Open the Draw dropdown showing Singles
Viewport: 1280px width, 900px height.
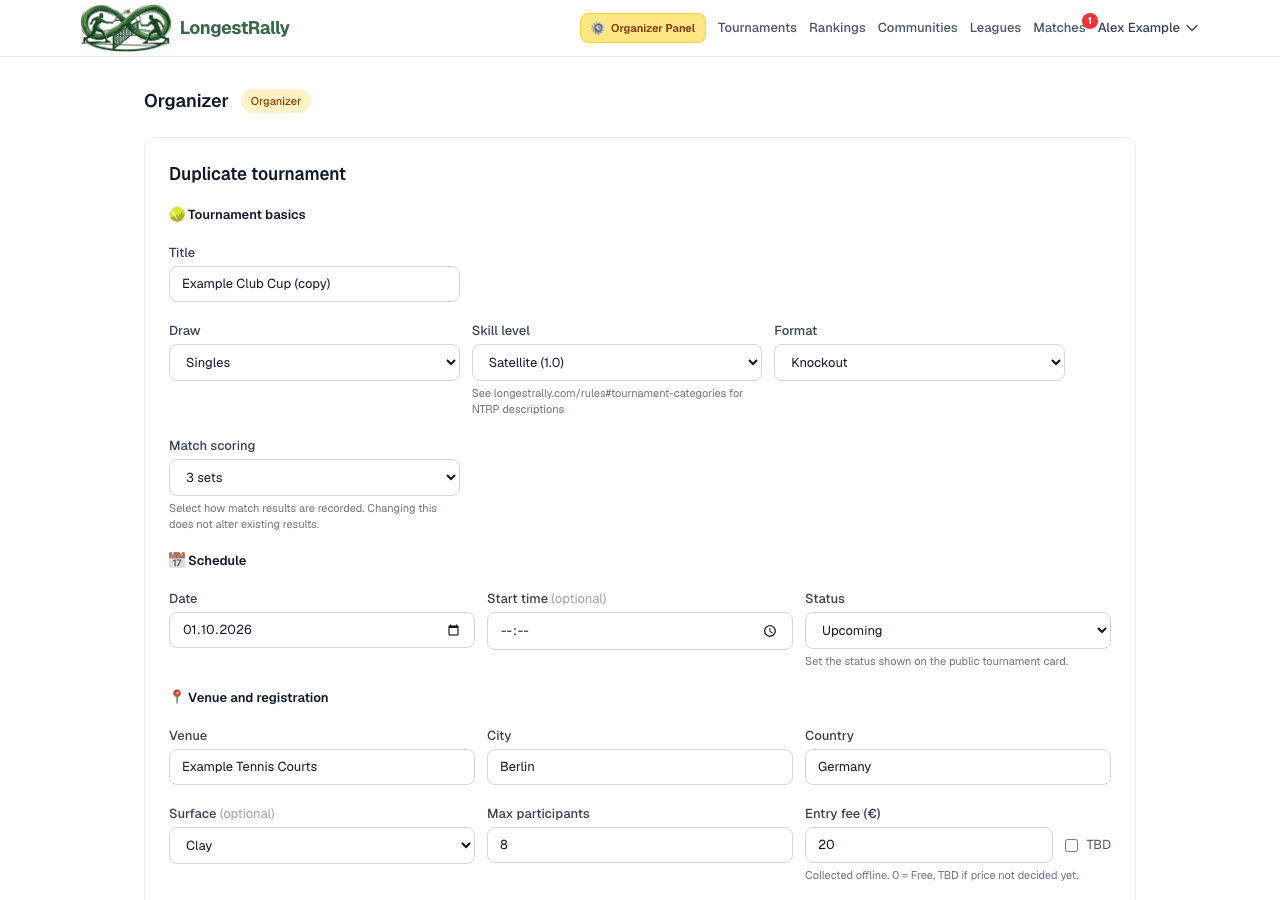(314, 363)
